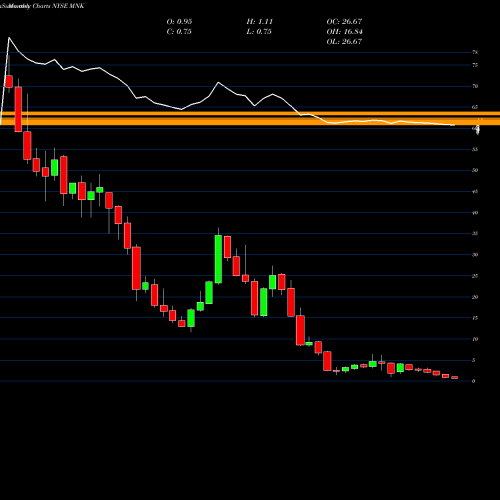Click the 25 price axis label
Screen dimensions: 500x500
pos(475,276)
